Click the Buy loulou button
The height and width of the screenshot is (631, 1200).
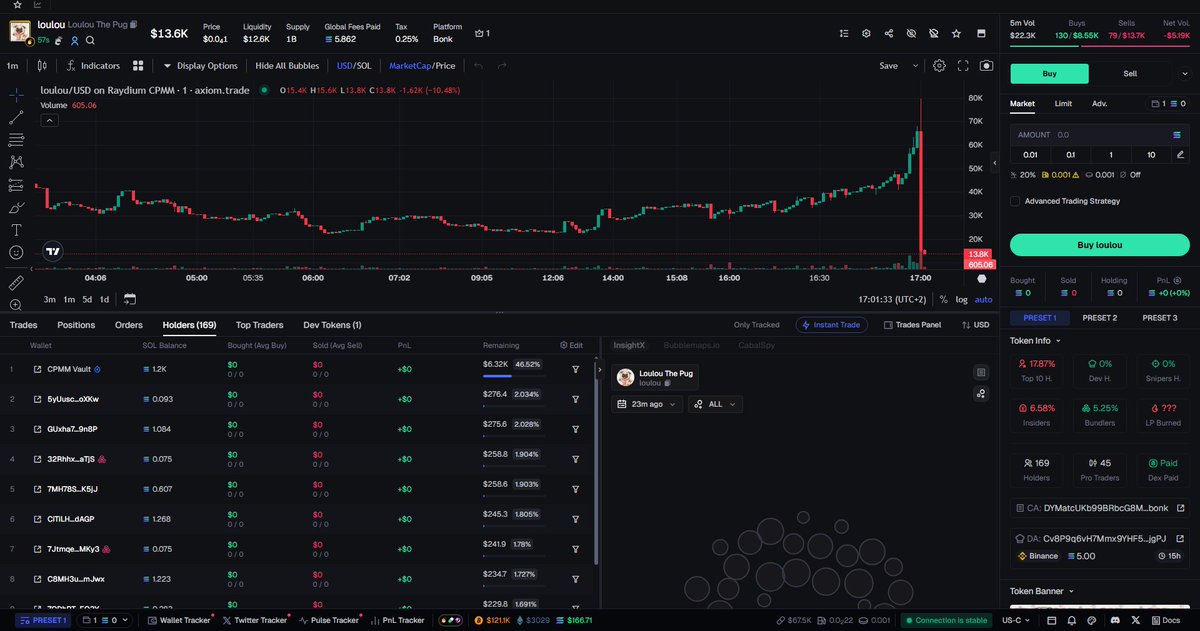(x=1099, y=245)
